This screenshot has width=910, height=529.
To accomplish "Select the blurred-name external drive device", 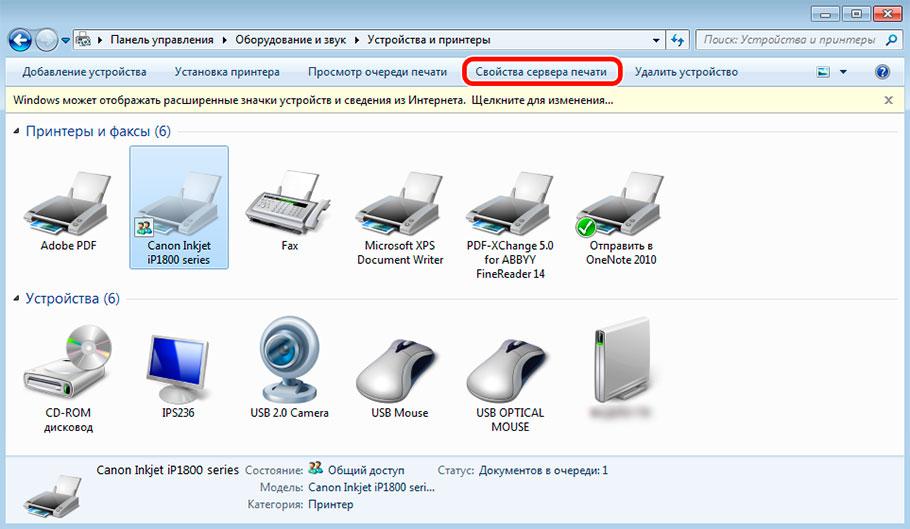I will point(621,360).
